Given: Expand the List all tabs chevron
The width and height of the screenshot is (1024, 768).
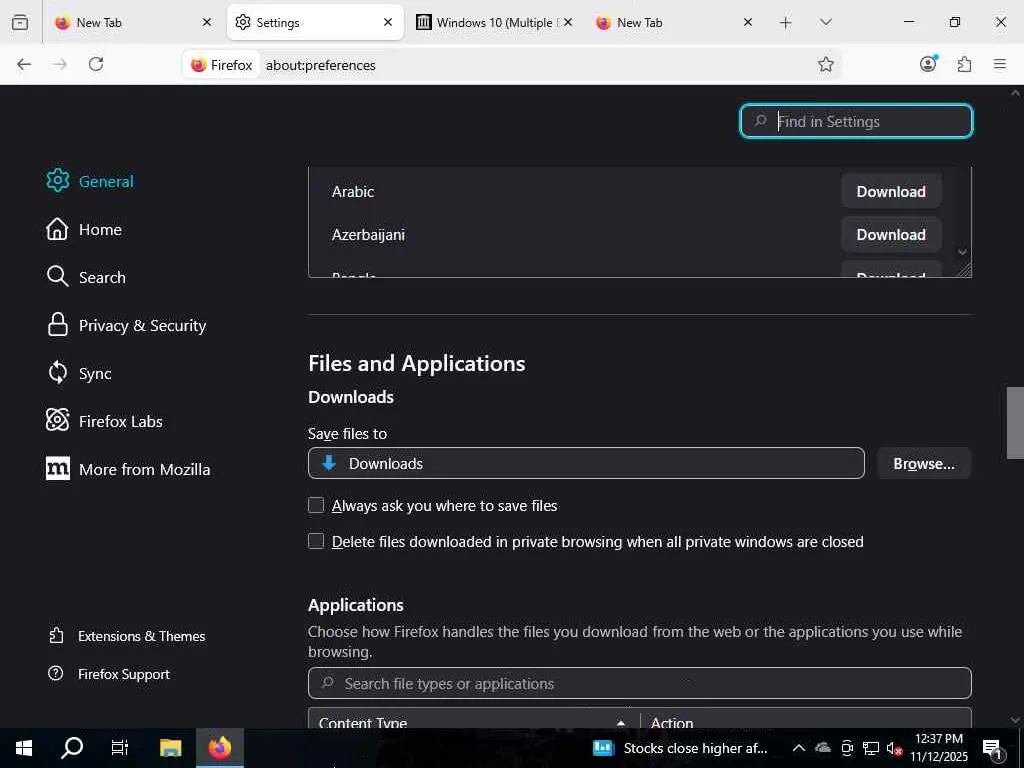Looking at the screenshot, I should coord(825,22).
